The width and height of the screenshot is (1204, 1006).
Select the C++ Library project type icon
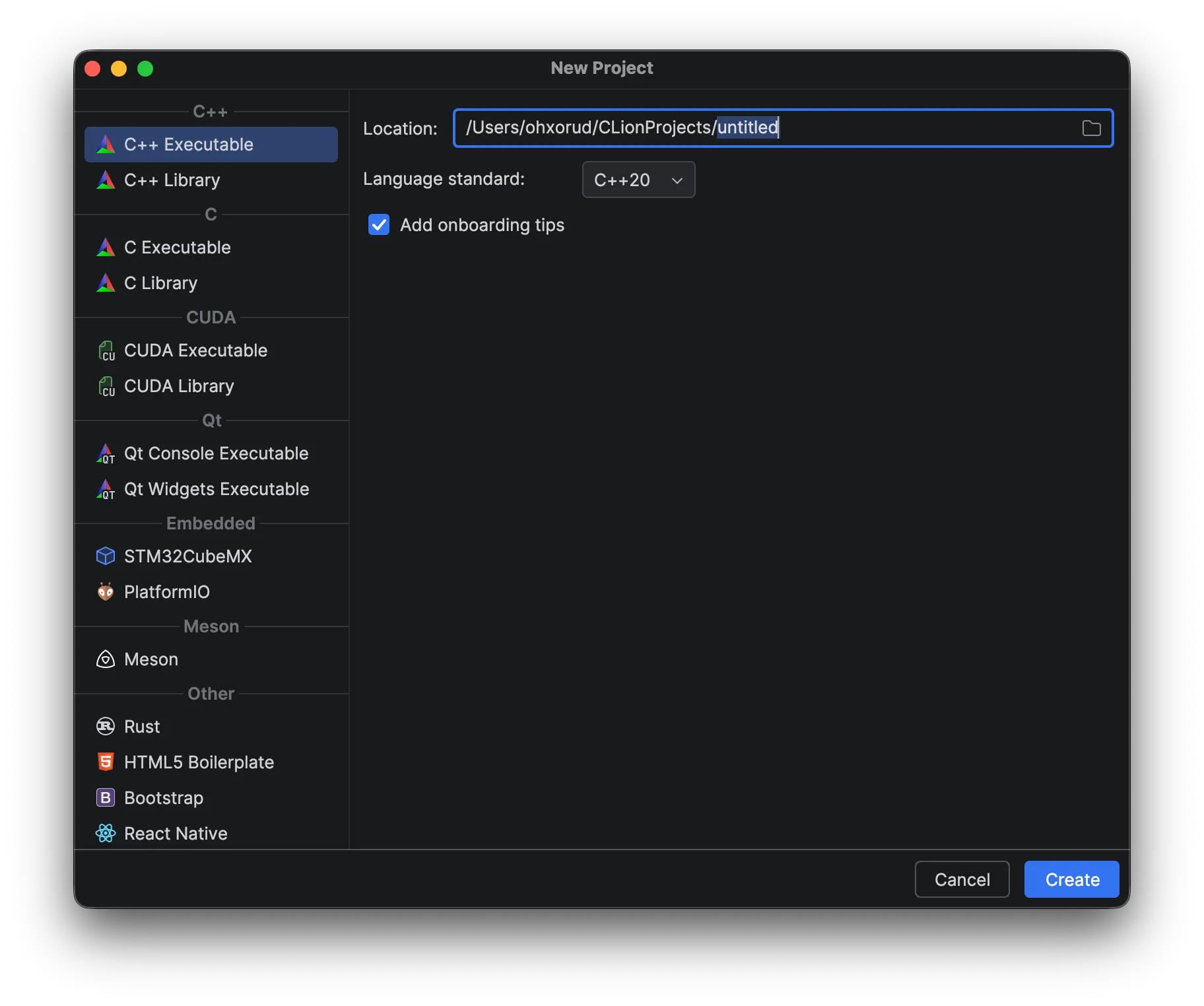106,180
